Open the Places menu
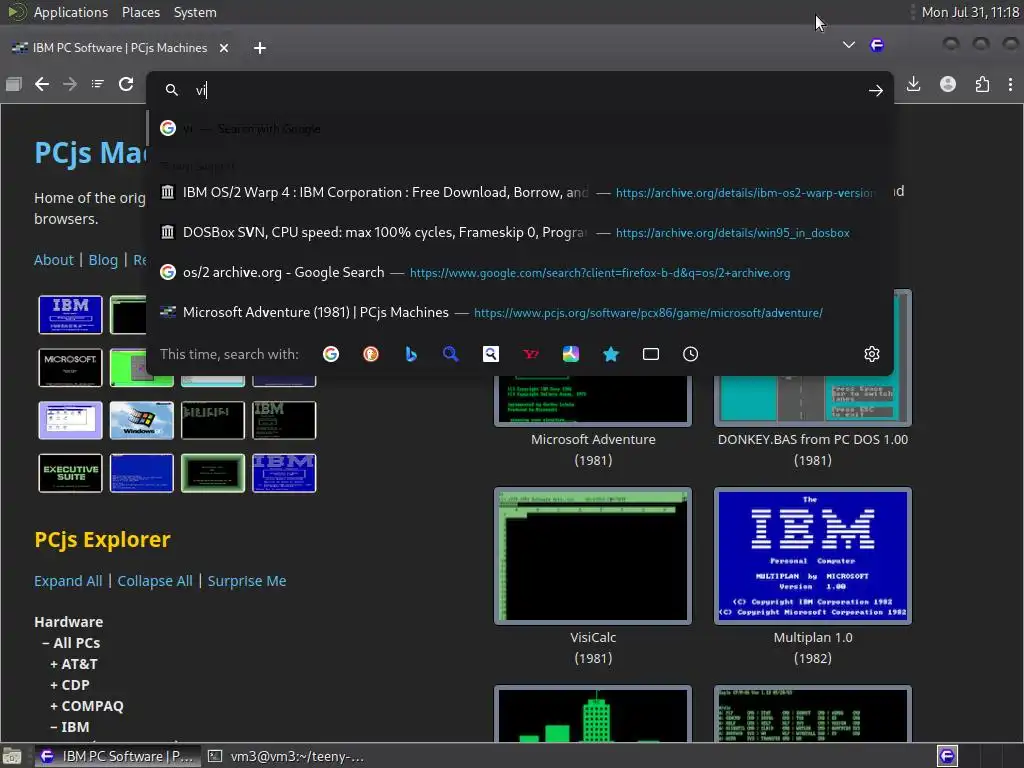 [x=141, y=12]
